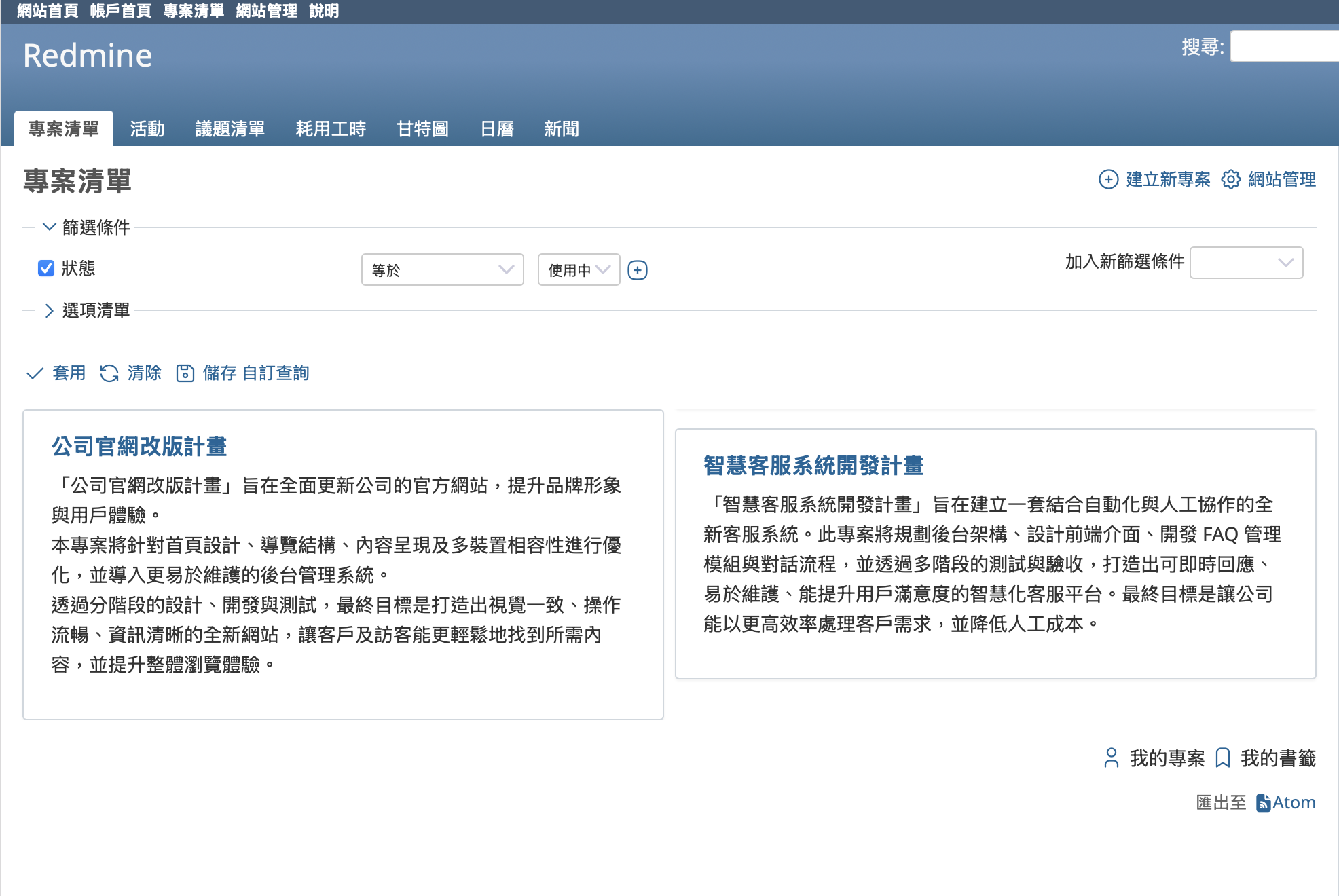
Task: Click the Redmine header title
Action: point(88,56)
